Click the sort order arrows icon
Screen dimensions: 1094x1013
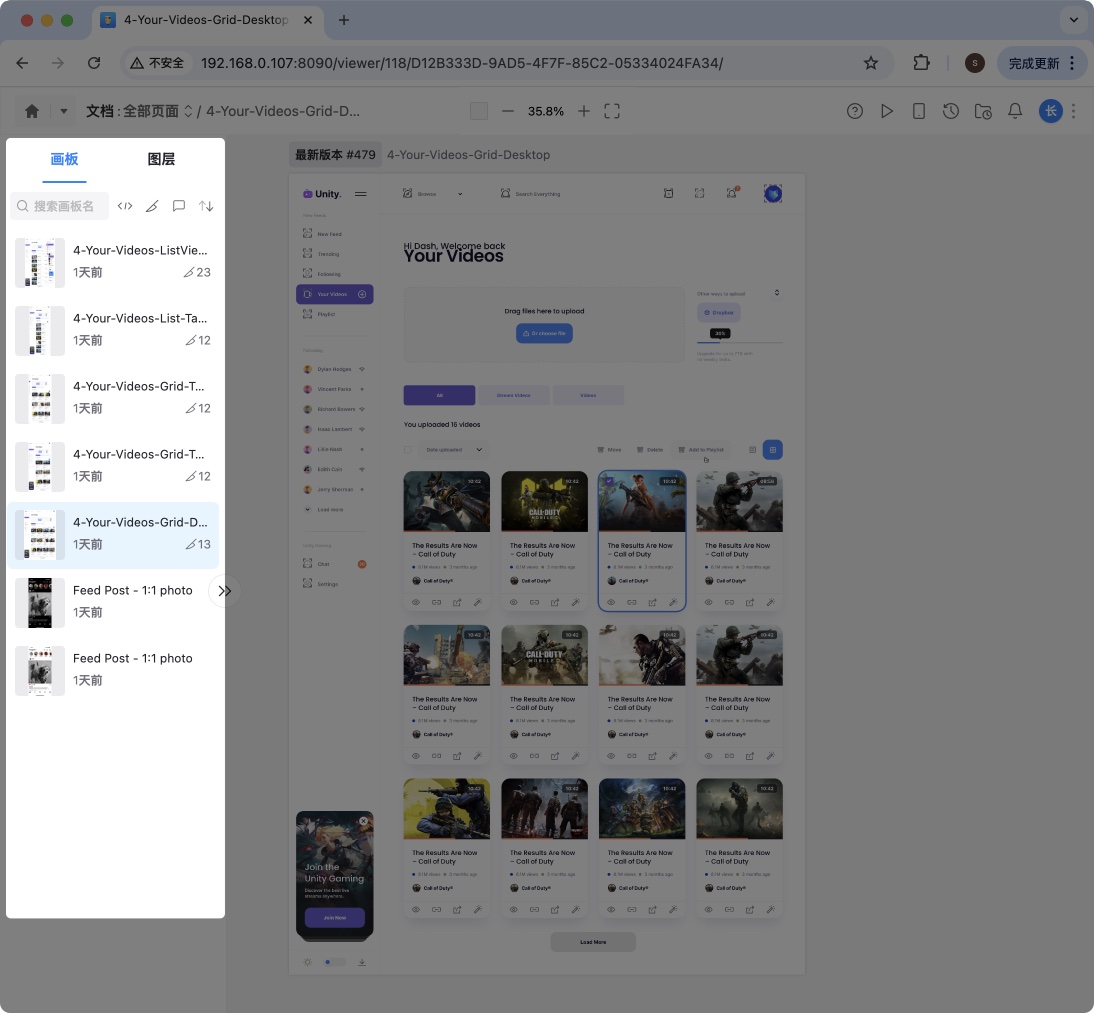tap(206, 206)
